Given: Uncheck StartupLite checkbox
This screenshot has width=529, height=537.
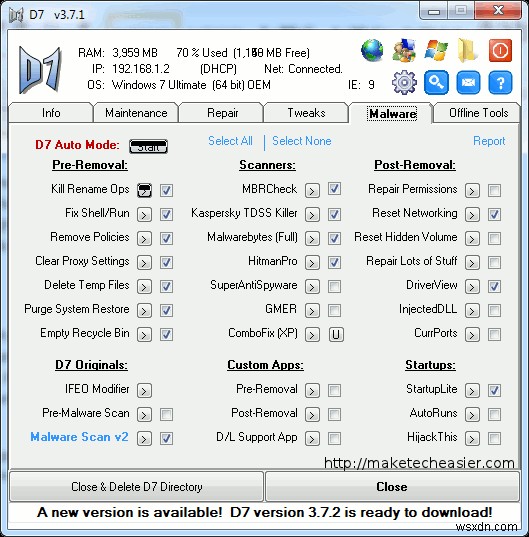Looking at the screenshot, I should pos(494,390).
